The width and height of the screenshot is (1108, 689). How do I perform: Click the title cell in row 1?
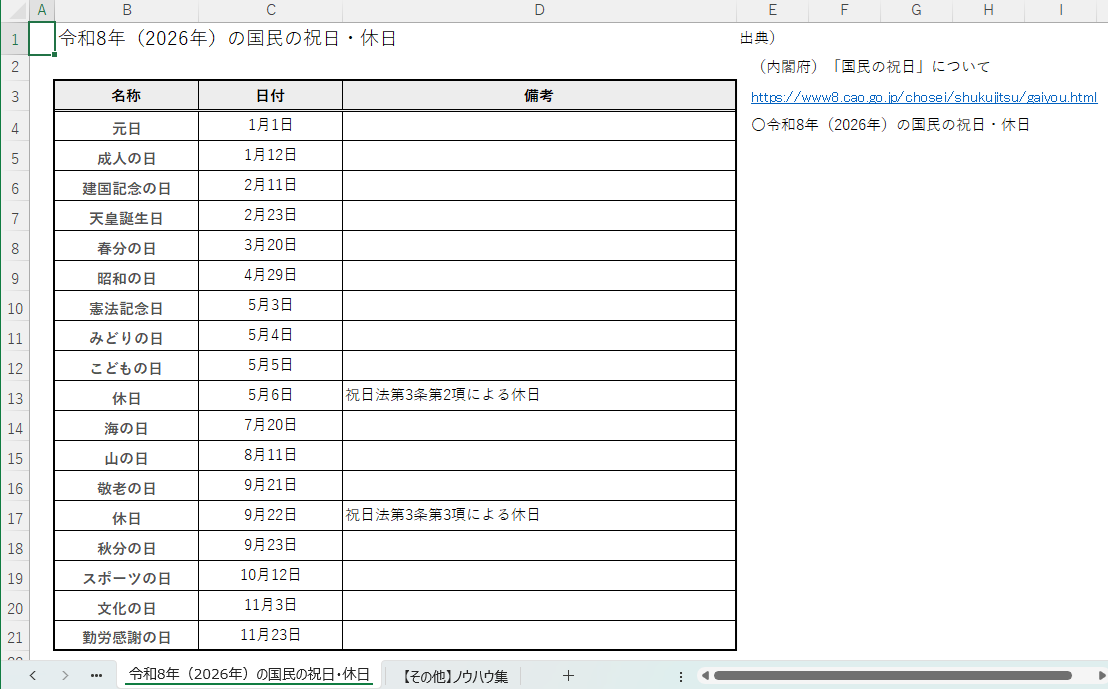point(228,39)
